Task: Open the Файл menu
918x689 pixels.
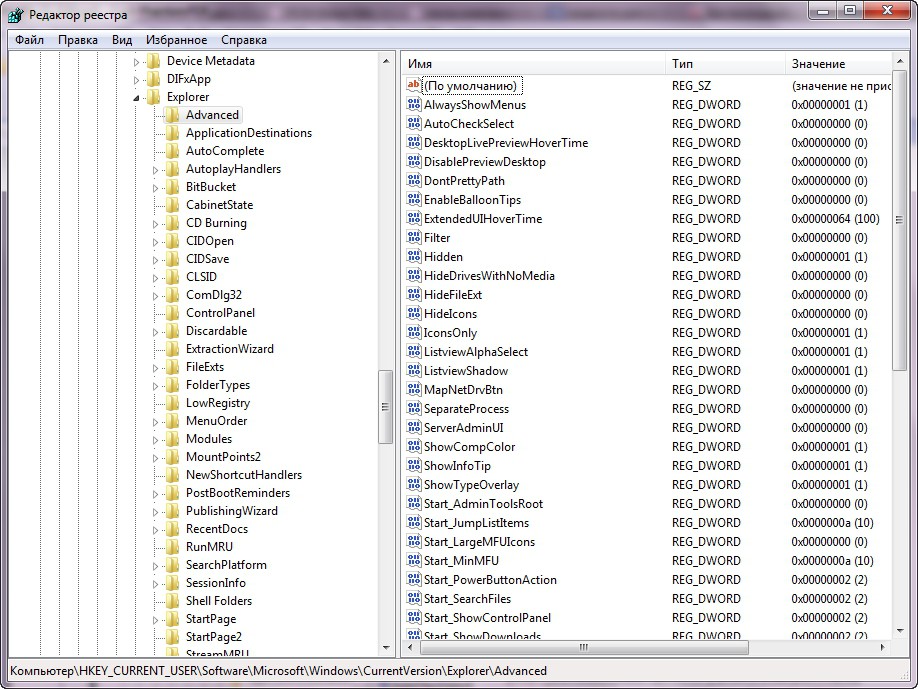Action: point(29,40)
